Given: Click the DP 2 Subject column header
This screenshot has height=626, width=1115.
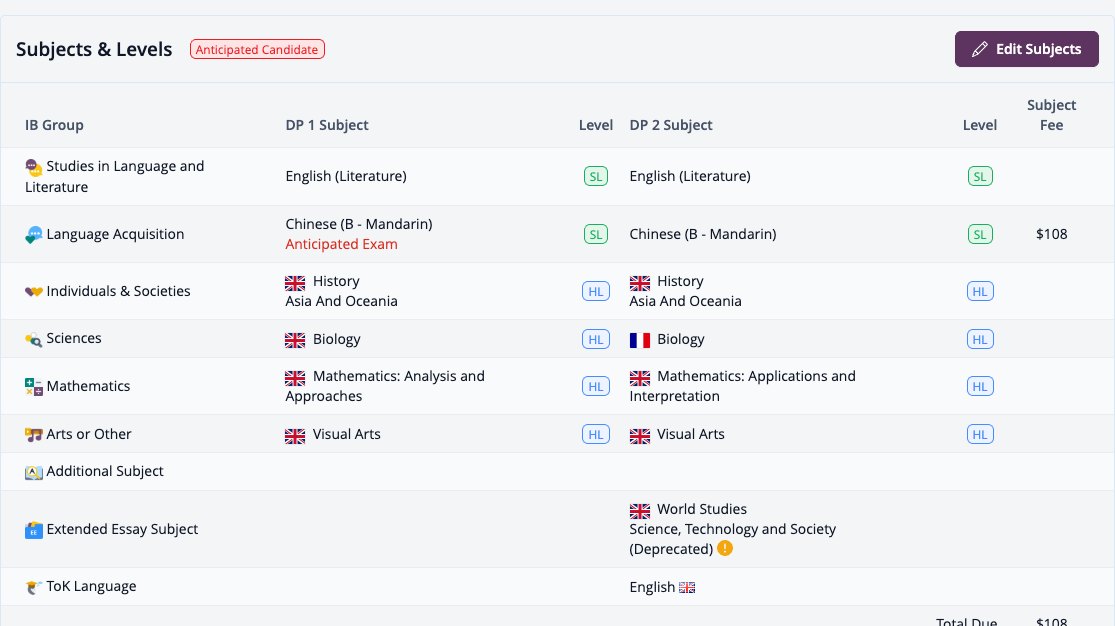Looking at the screenshot, I should coord(671,125).
